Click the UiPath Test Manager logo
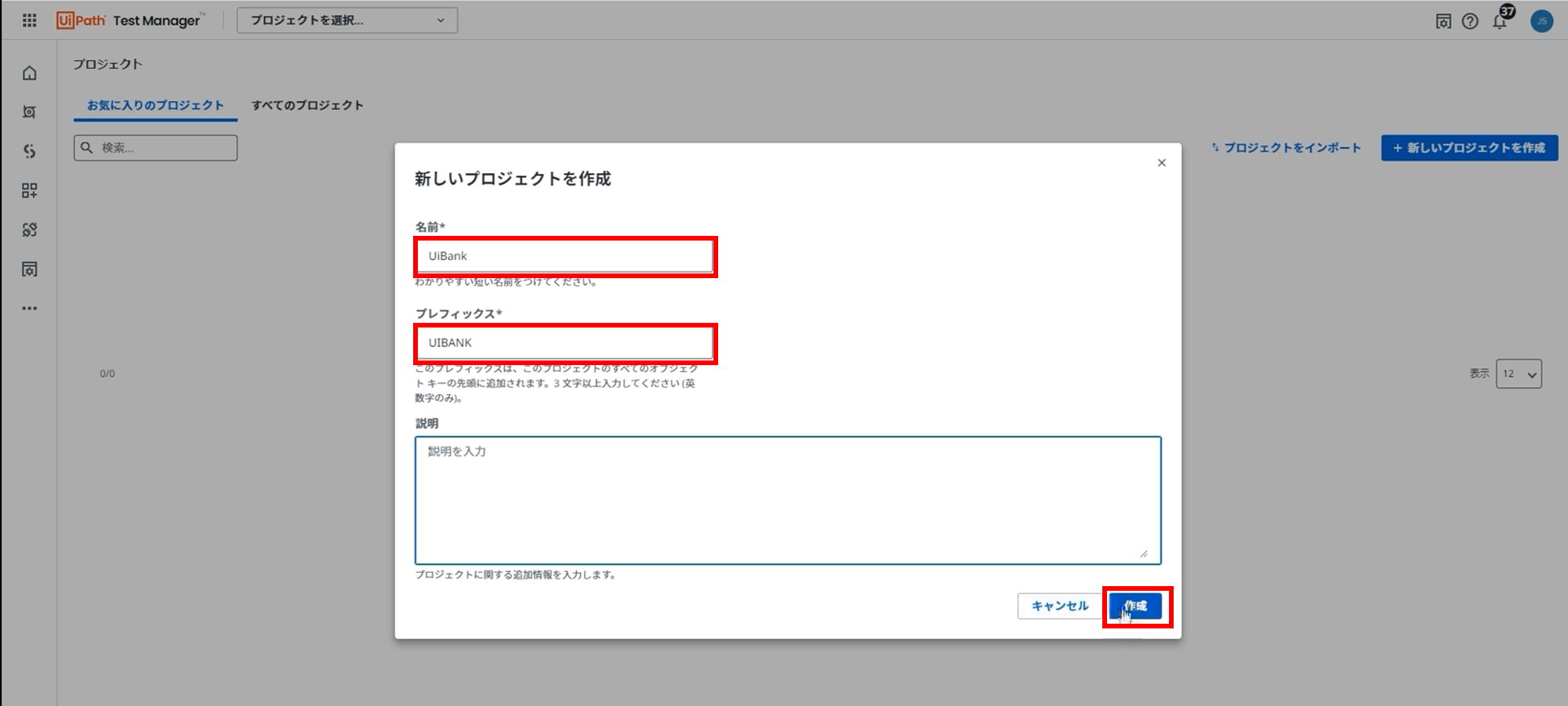 coord(130,20)
